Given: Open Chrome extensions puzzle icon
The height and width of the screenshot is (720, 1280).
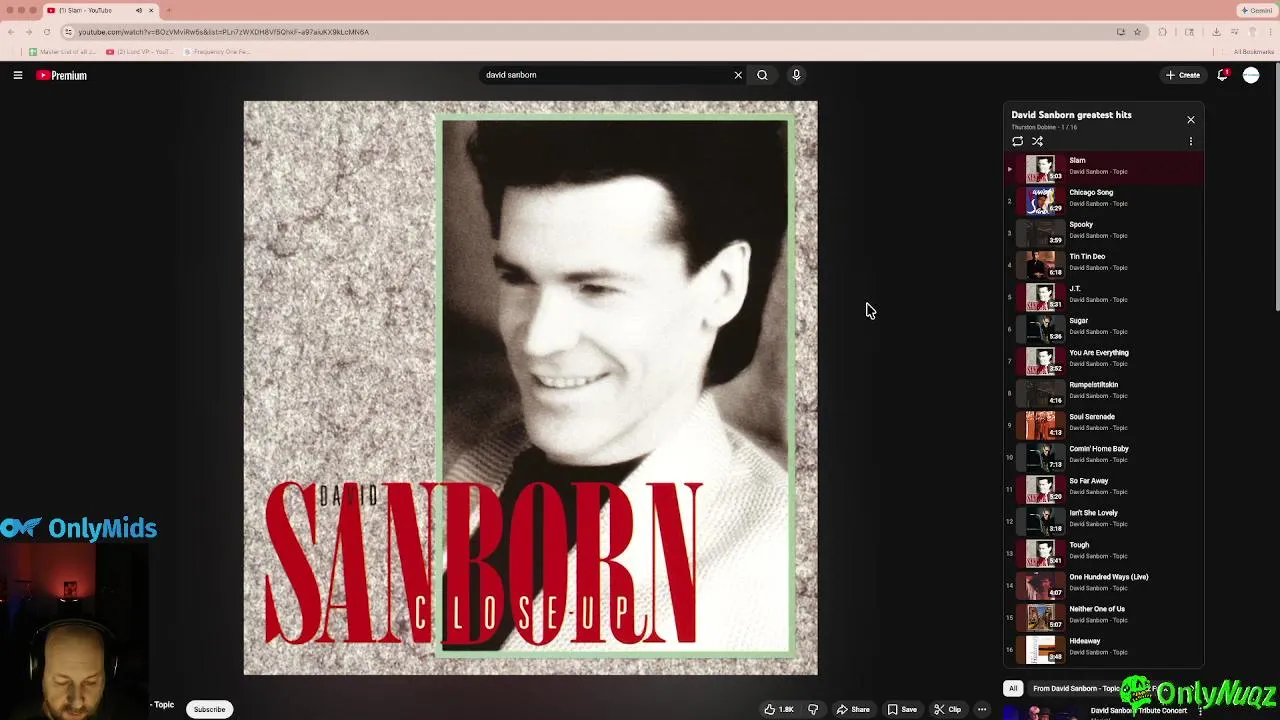Looking at the screenshot, I should (x=1162, y=32).
